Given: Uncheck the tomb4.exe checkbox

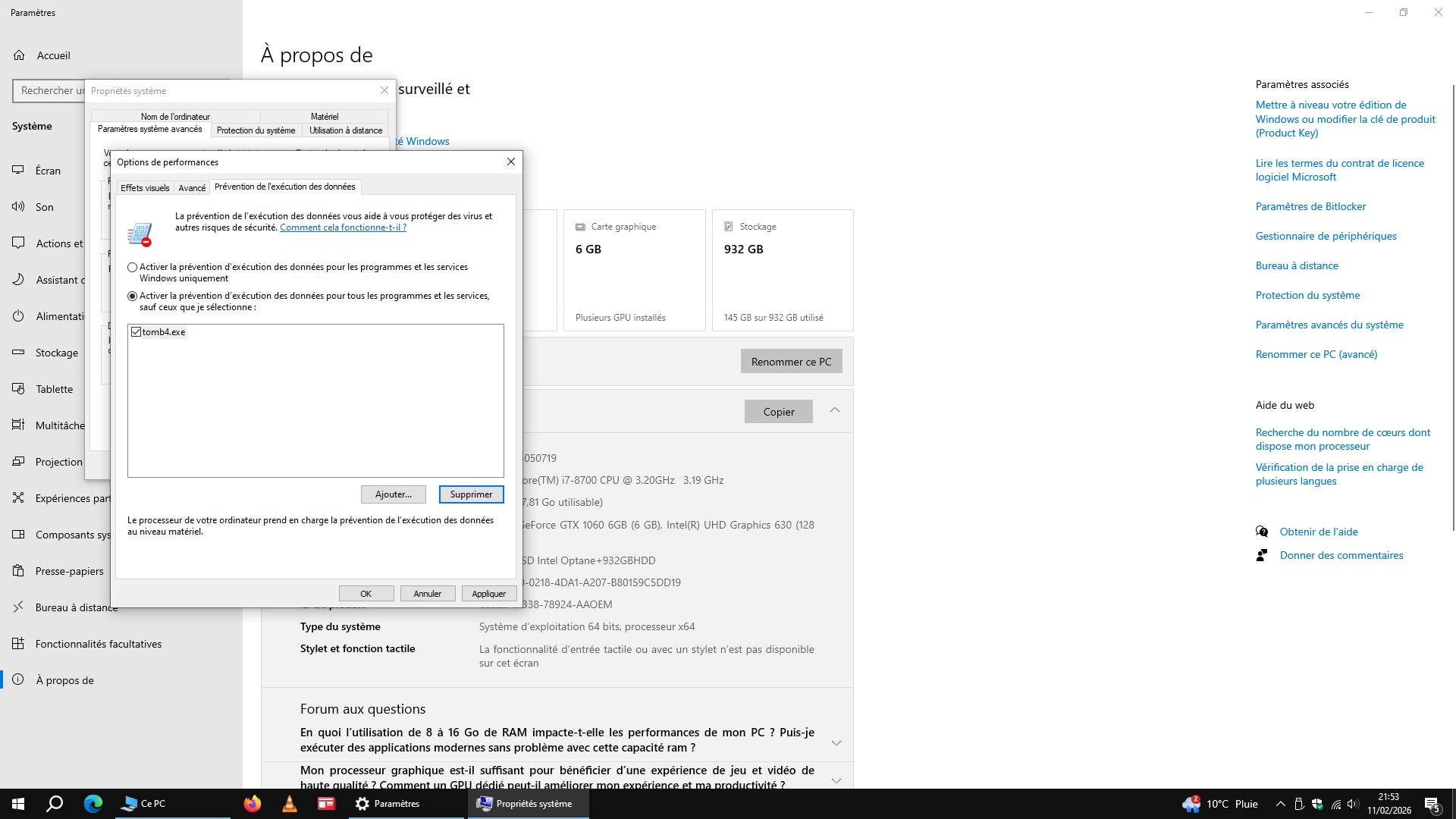Looking at the screenshot, I should point(136,332).
